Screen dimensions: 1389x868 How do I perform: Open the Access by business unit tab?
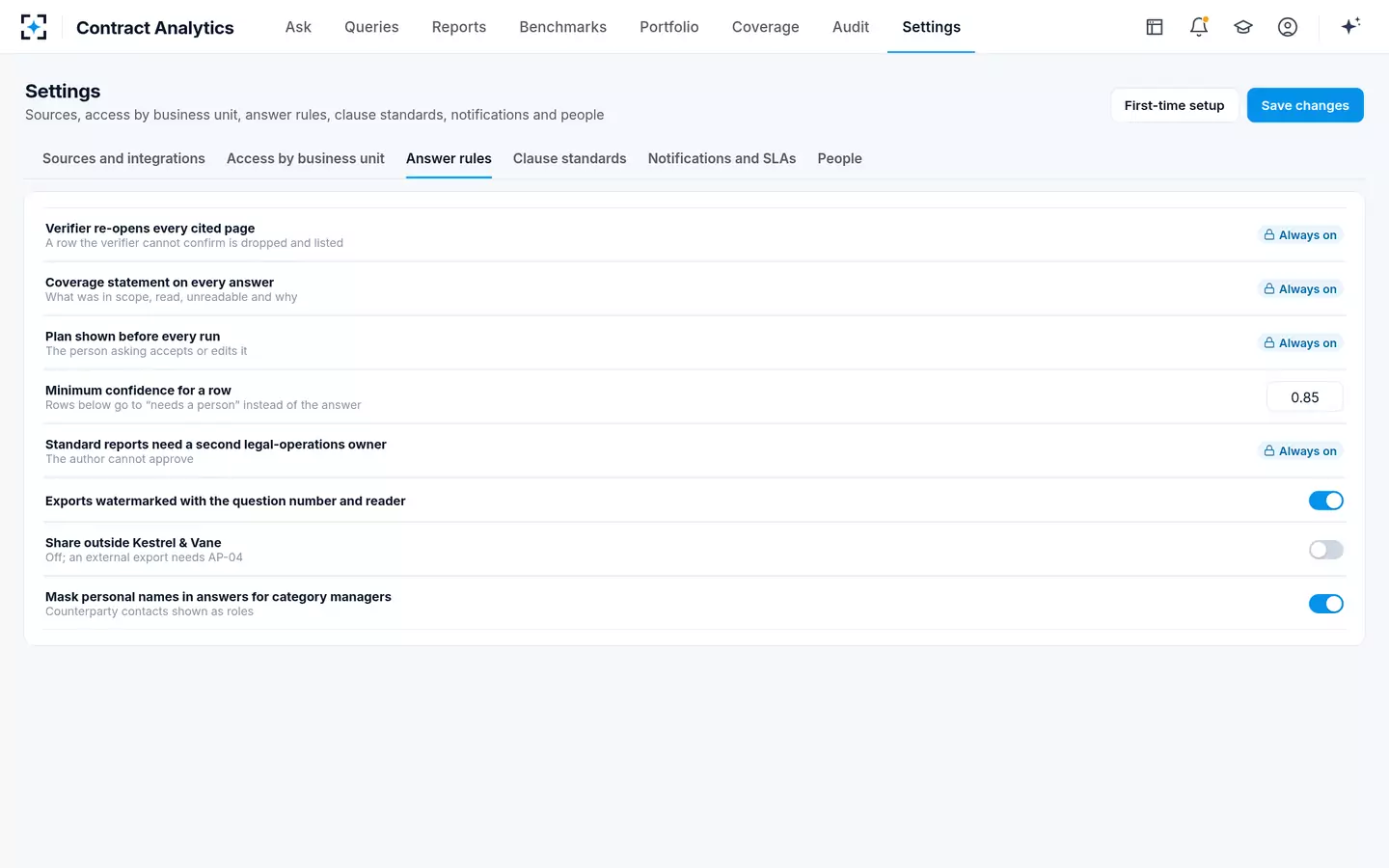coord(306,159)
